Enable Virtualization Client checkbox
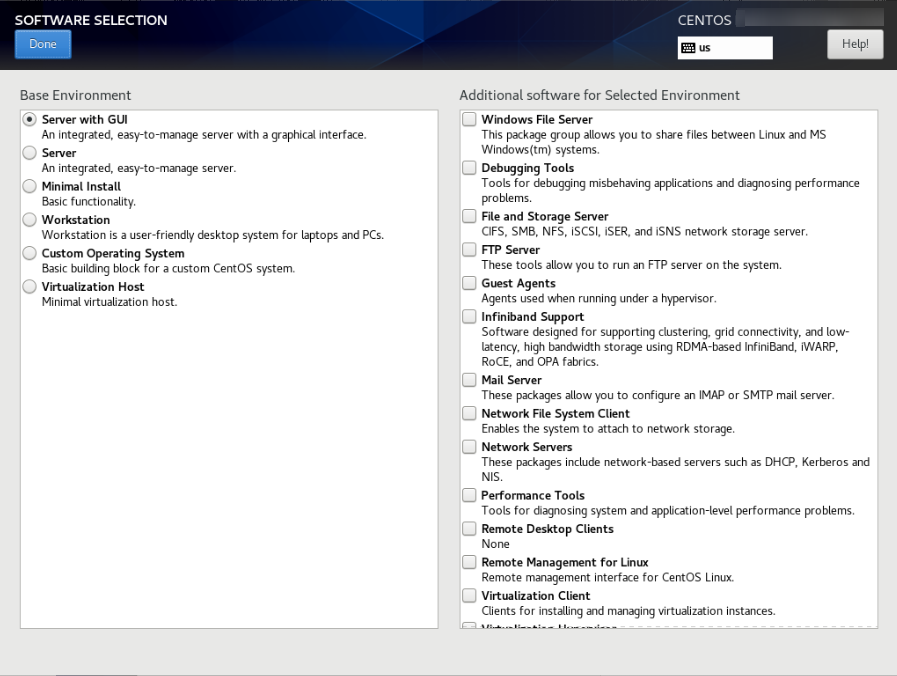Viewport: 897px width, 676px height. tap(469, 595)
